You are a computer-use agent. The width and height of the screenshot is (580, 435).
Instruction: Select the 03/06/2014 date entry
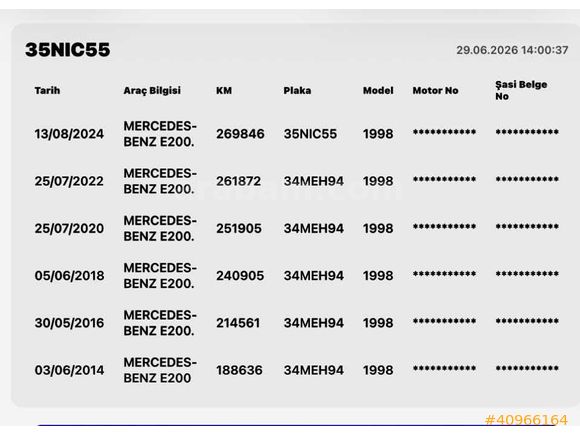69,370
